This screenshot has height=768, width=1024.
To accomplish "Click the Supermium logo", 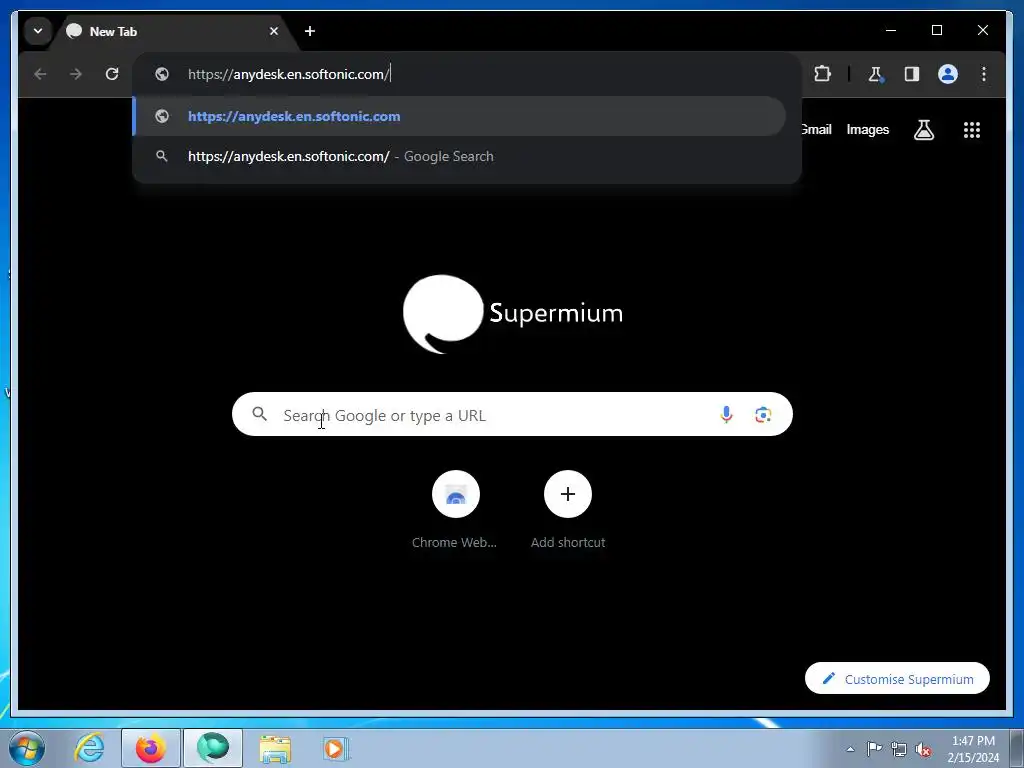I will [513, 313].
